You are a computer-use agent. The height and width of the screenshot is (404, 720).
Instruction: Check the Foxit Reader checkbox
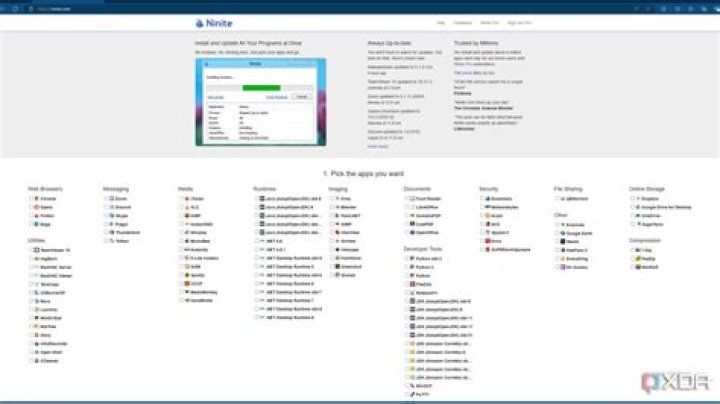[x=406, y=199]
